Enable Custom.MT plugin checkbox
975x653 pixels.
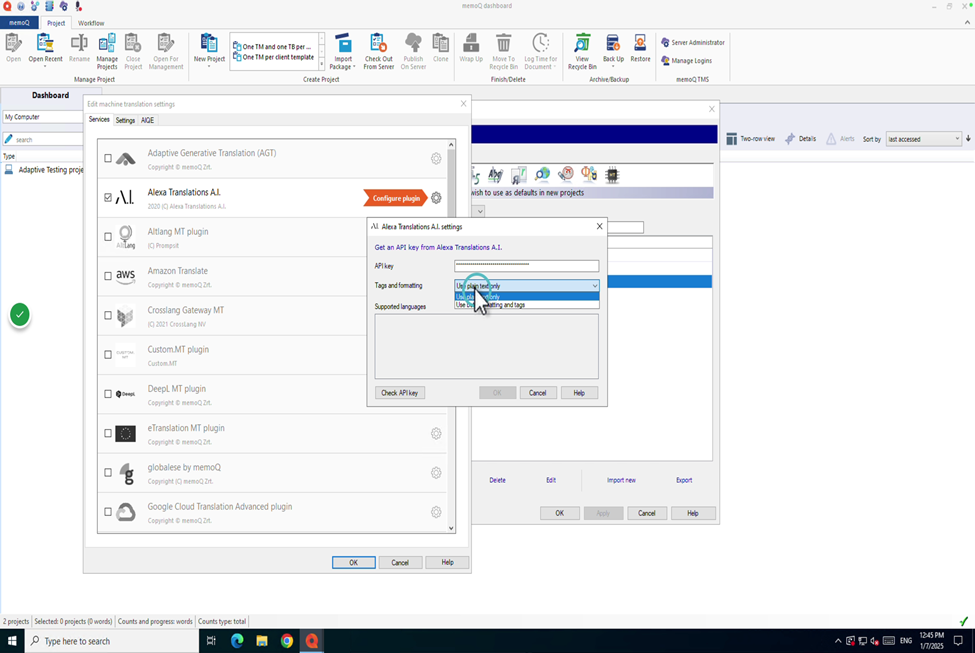point(108,354)
